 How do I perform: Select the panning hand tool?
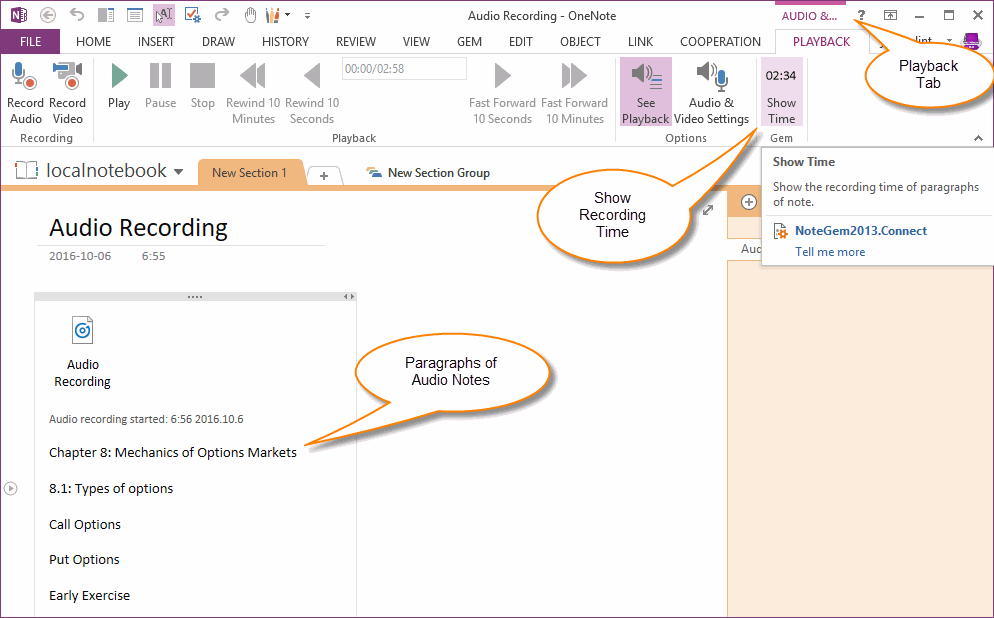click(x=250, y=15)
